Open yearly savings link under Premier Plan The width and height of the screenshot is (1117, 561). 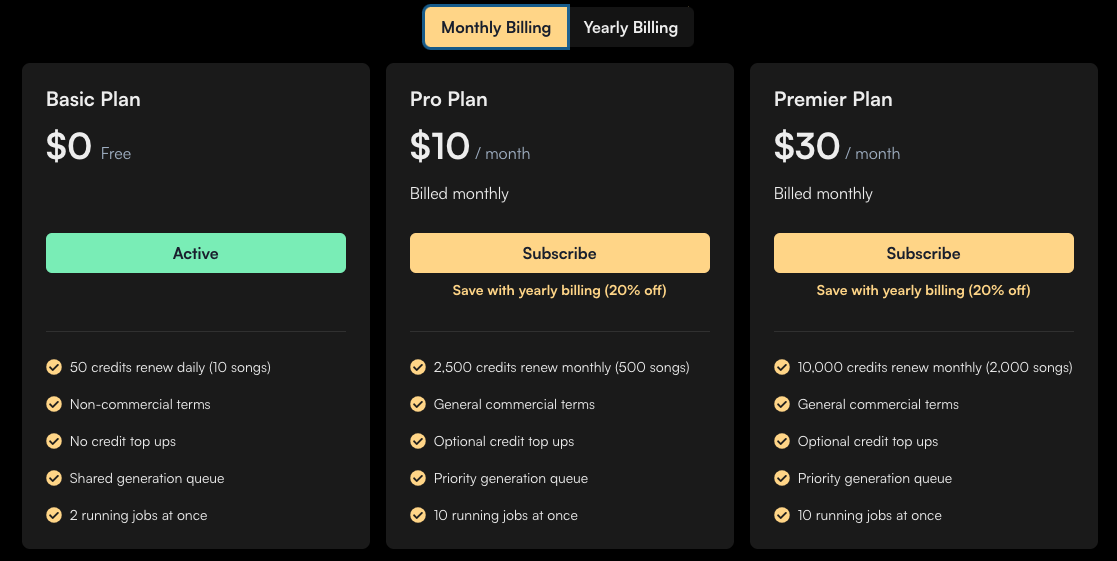pos(923,290)
